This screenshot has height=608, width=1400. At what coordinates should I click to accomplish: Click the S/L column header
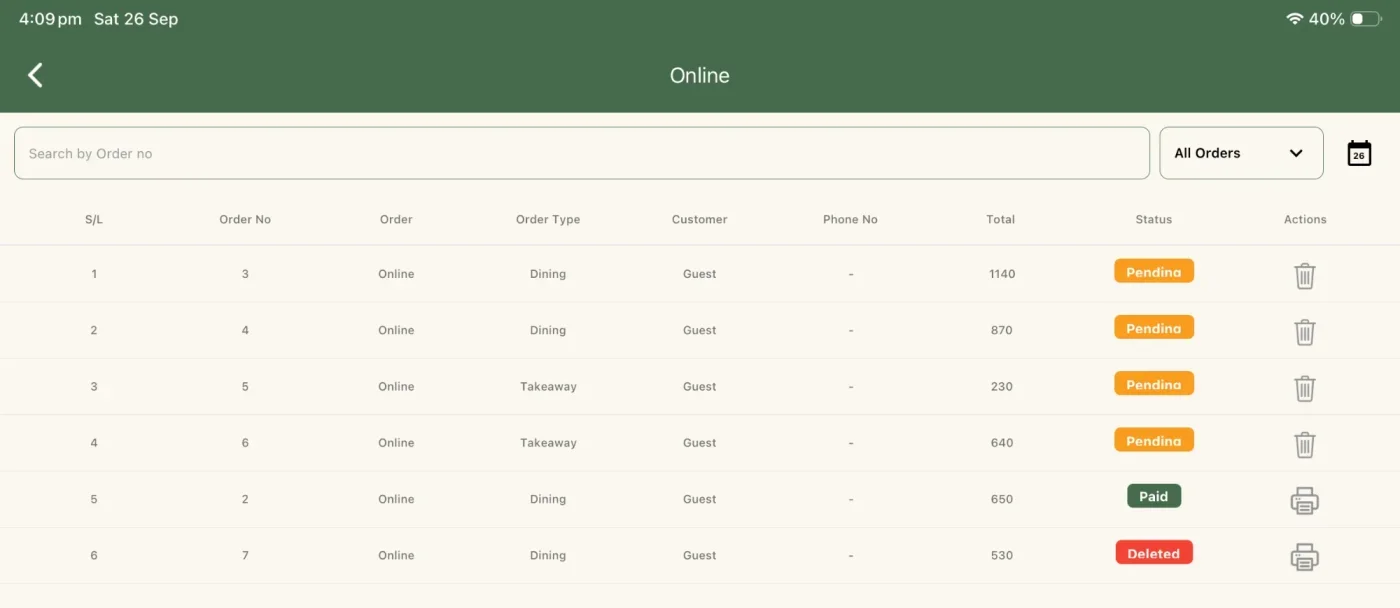click(x=94, y=219)
